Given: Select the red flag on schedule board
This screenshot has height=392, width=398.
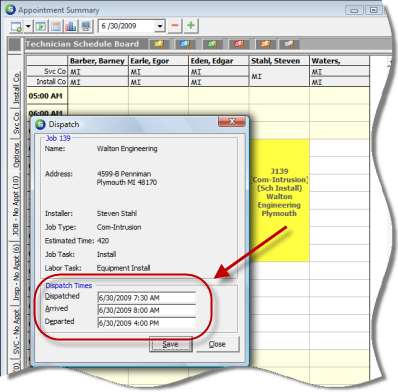Looking at the screenshot, I should pyautogui.click(x=238, y=44).
